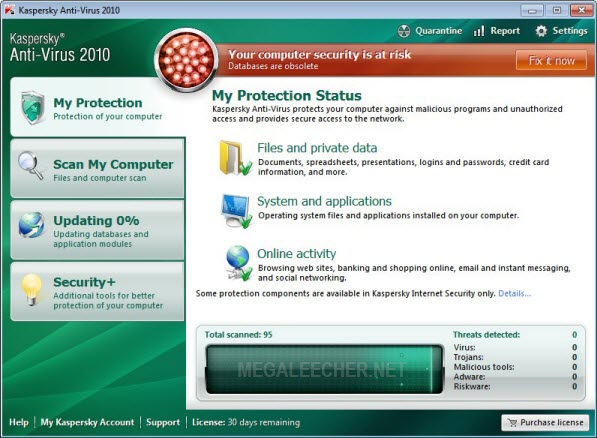Click the 'Virus:' count row

coord(515,347)
